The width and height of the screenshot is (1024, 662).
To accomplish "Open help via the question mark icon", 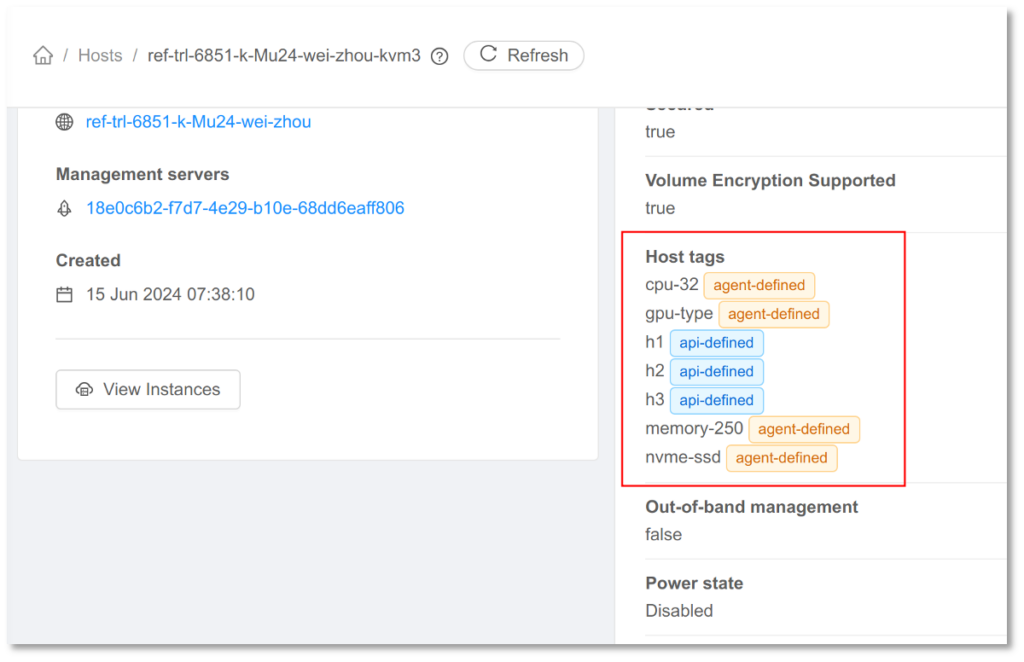I will (x=439, y=56).
